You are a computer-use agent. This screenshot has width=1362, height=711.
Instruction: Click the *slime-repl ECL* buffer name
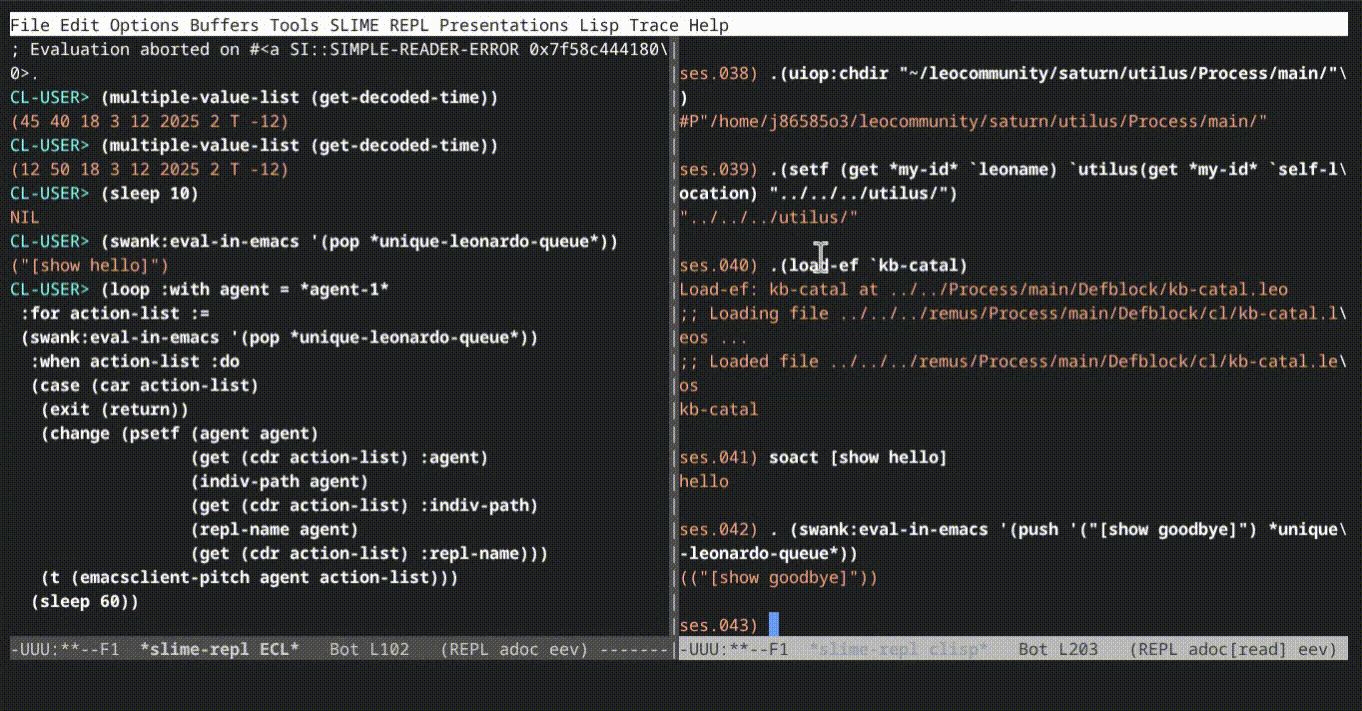pyautogui.click(x=219, y=649)
